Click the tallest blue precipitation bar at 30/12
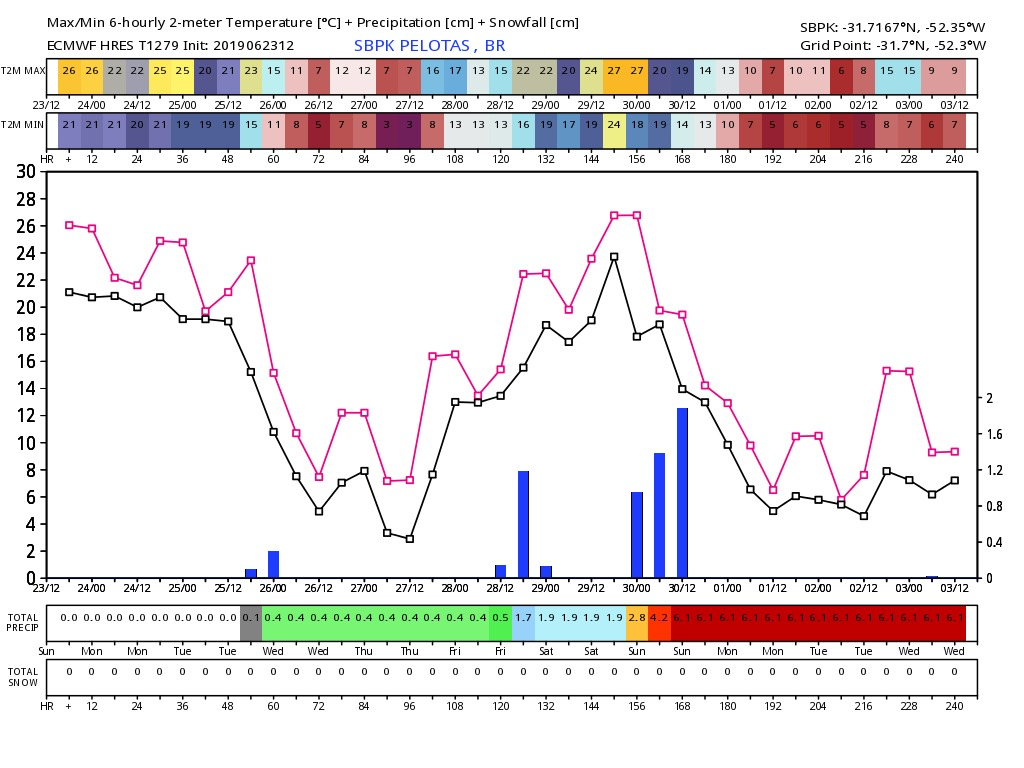Screen dimensions: 1024x768 pyautogui.click(x=682, y=493)
